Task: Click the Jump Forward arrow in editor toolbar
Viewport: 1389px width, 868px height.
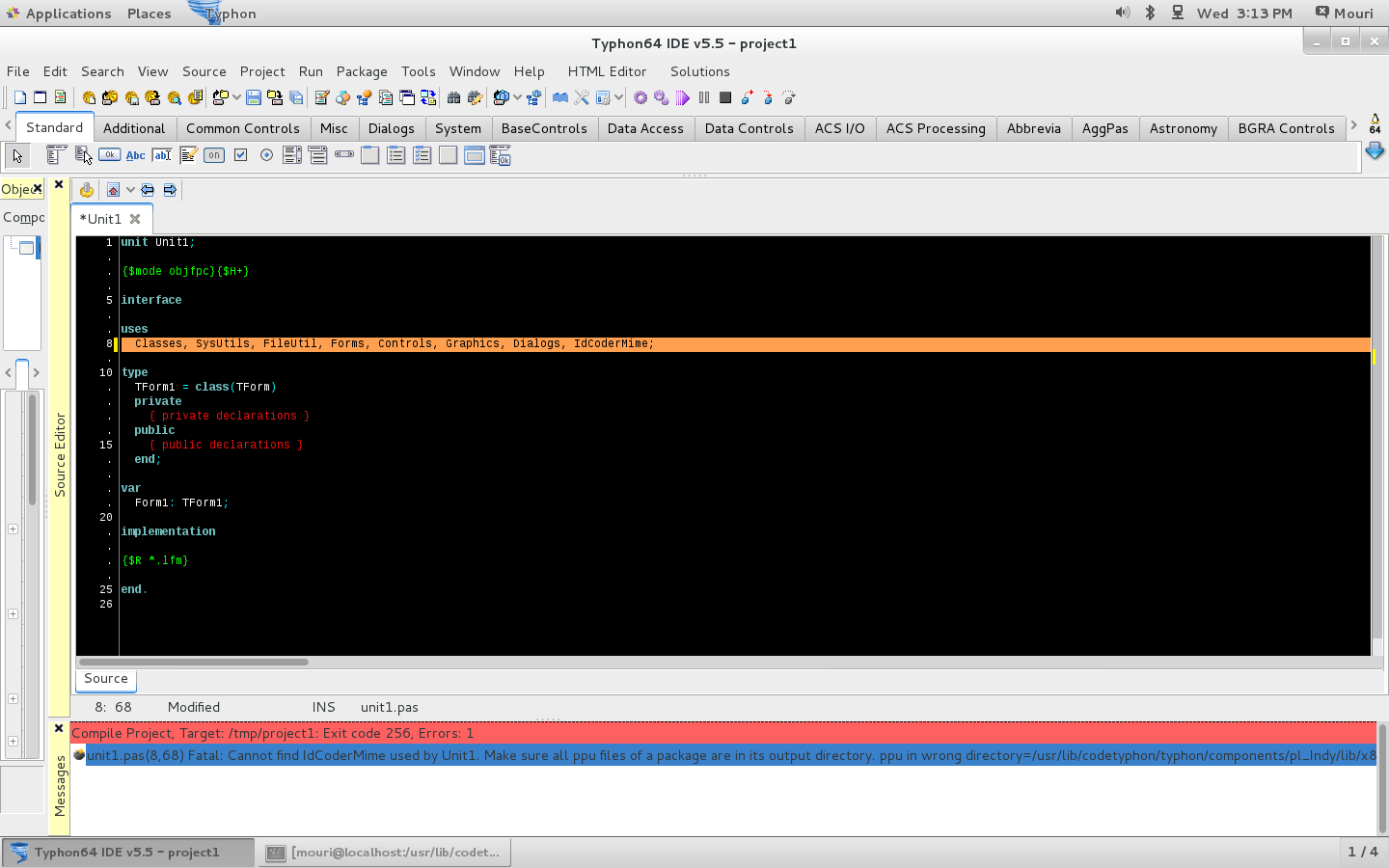Action: tap(170, 190)
